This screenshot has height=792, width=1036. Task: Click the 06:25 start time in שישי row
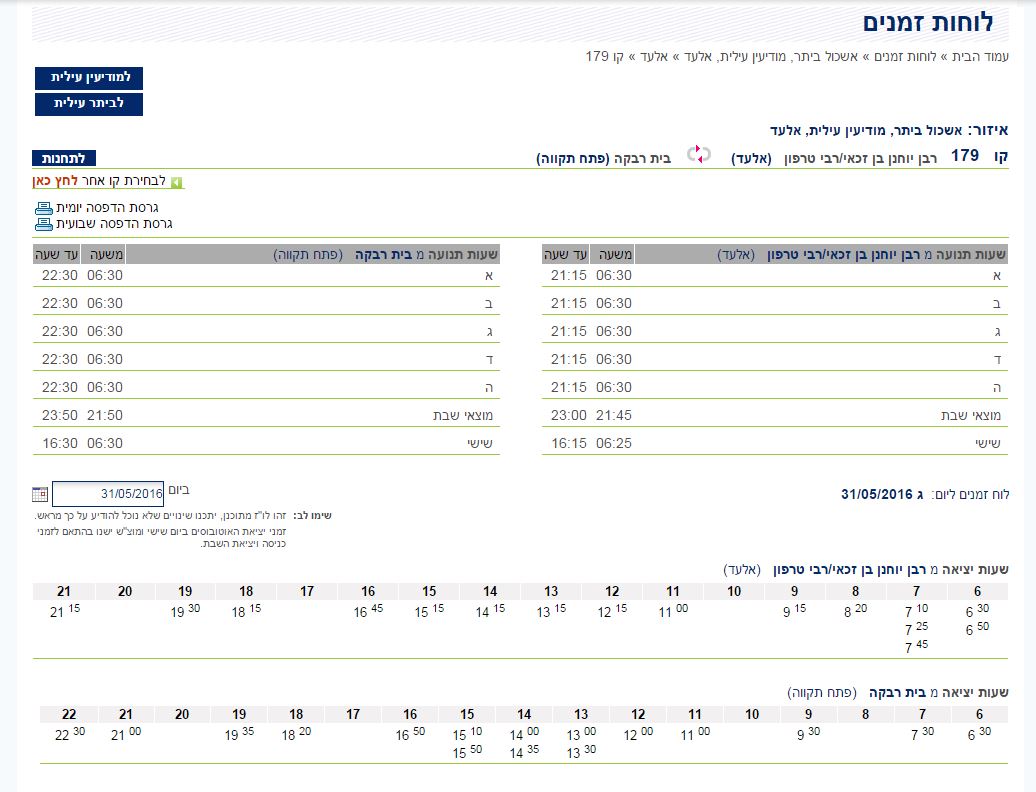pos(614,444)
